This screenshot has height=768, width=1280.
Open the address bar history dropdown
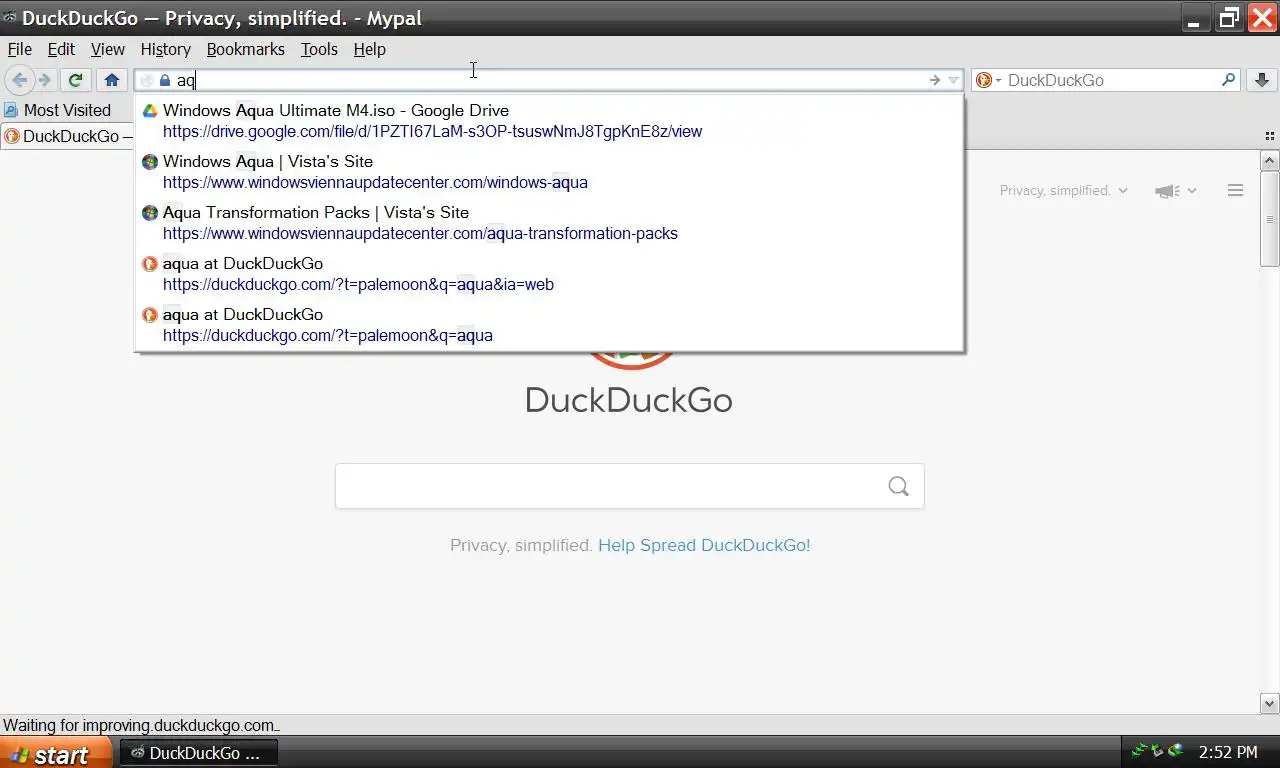coord(954,80)
